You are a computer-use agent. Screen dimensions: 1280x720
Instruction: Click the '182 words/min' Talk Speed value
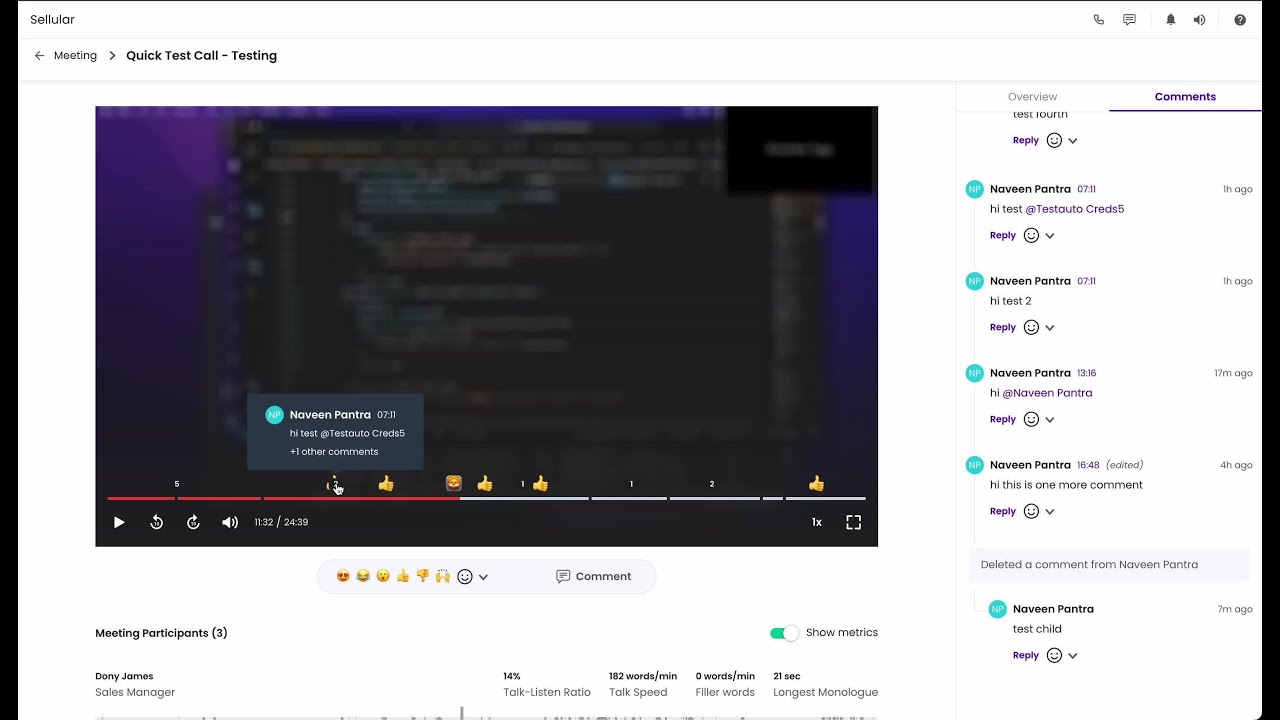tap(643, 677)
